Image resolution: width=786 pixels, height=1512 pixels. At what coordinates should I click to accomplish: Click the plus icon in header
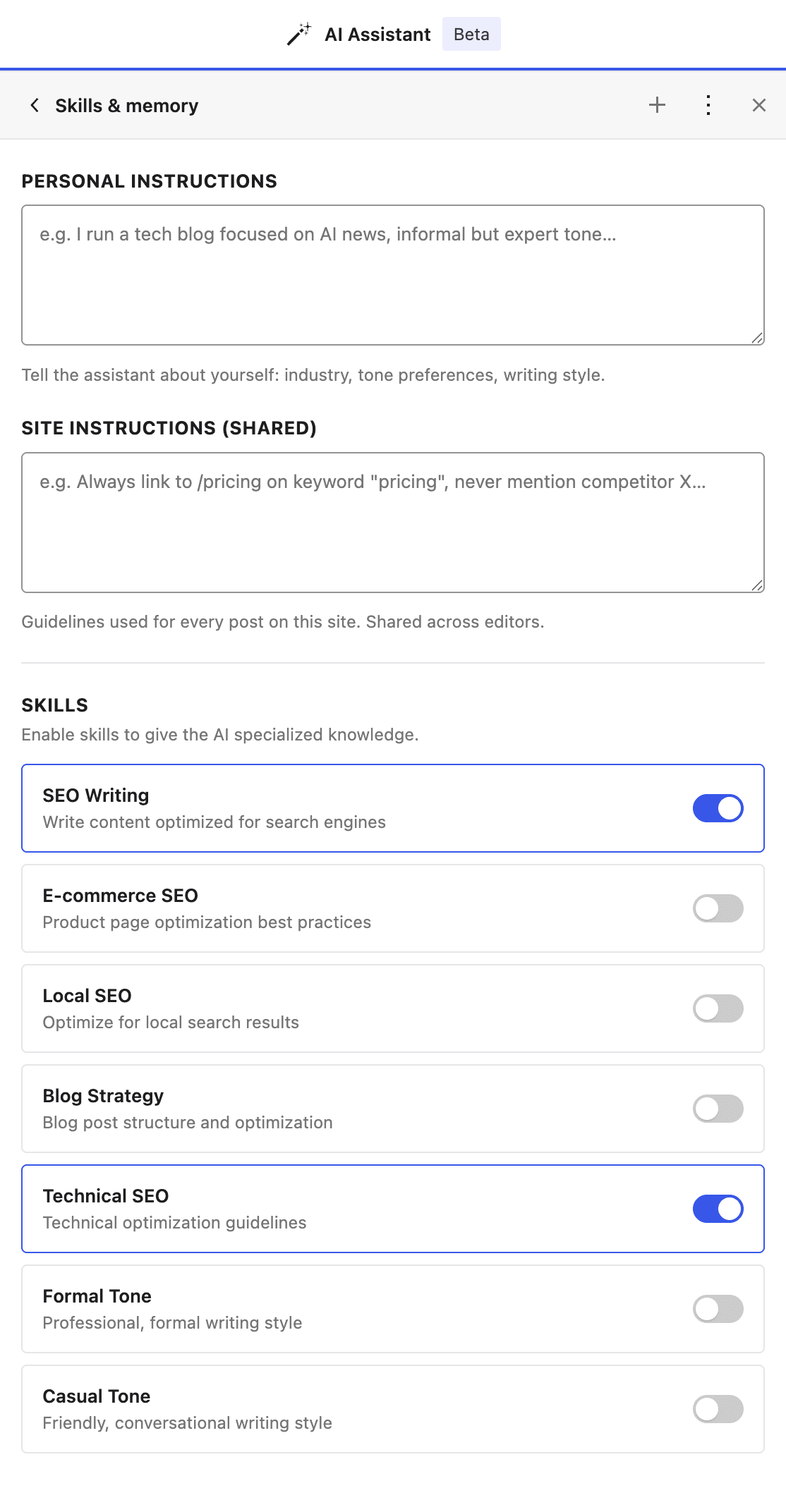(657, 105)
